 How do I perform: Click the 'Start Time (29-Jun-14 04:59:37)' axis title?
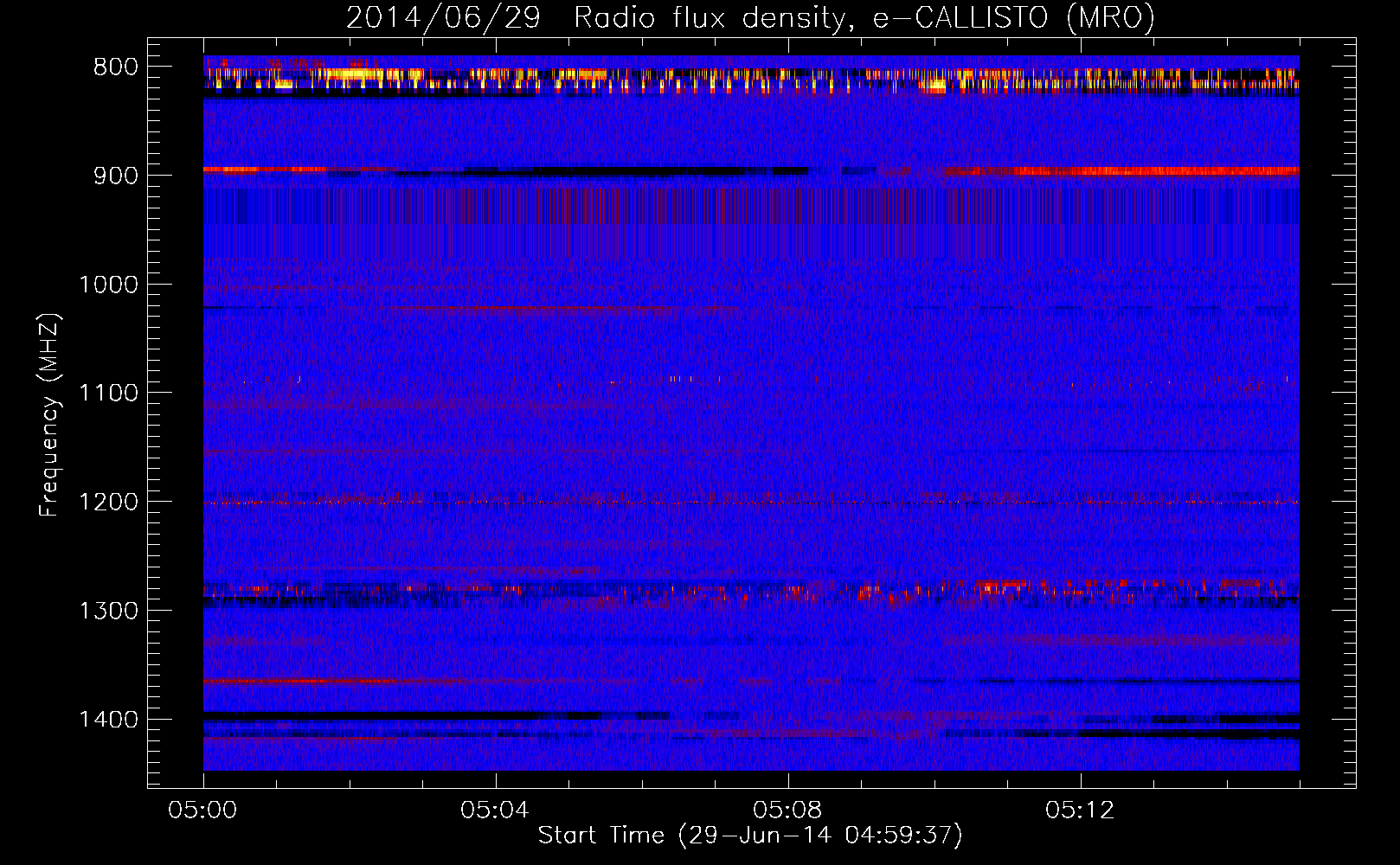pos(750,836)
